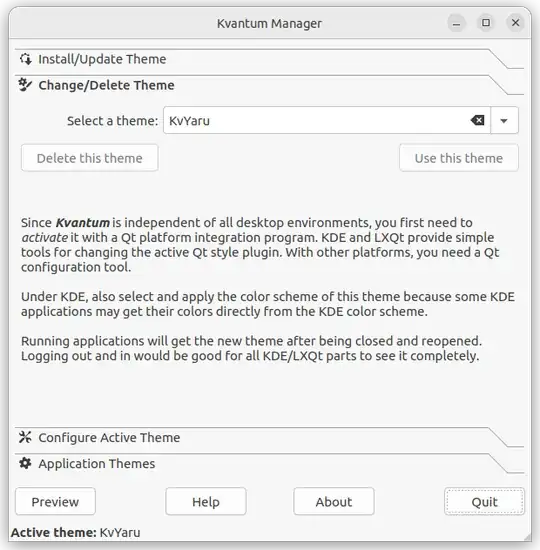This screenshot has height=550, width=540.
Task: Close the Kvantum Manager window
Action: click(515, 23)
